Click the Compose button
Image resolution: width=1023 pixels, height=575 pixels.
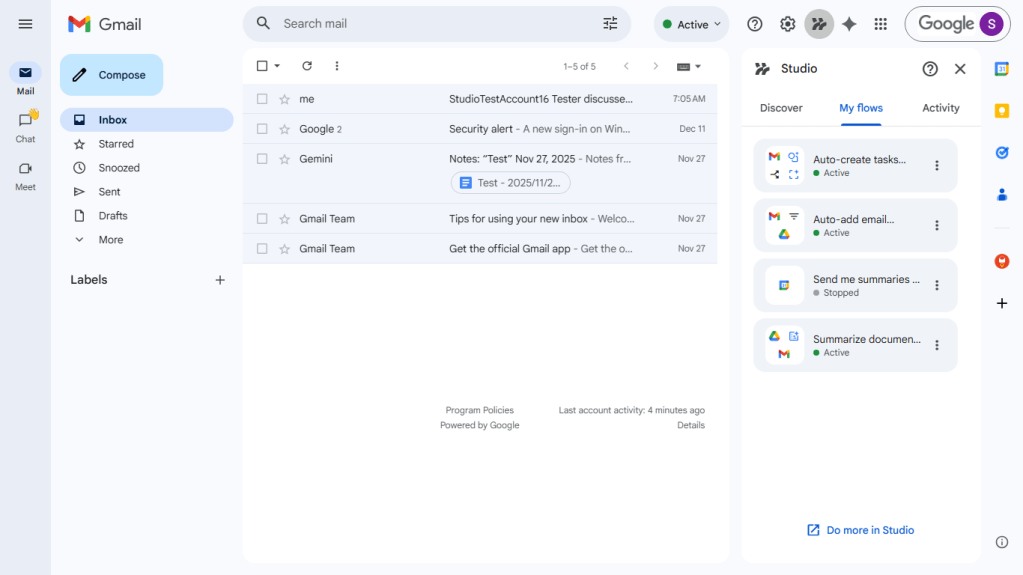pyautogui.click(x=112, y=75)
